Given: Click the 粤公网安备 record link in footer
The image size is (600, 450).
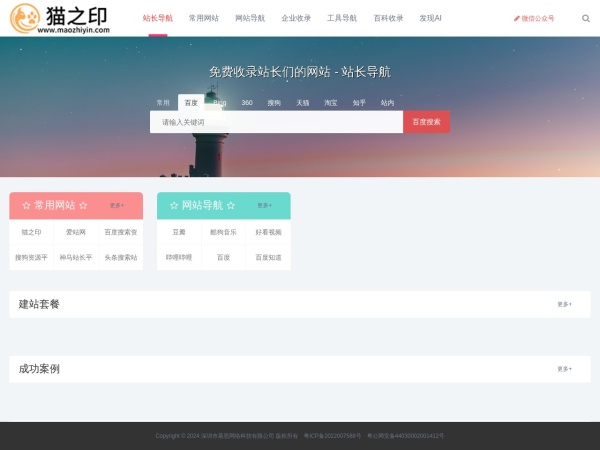Looking at the screenshot, I should 405,436.
